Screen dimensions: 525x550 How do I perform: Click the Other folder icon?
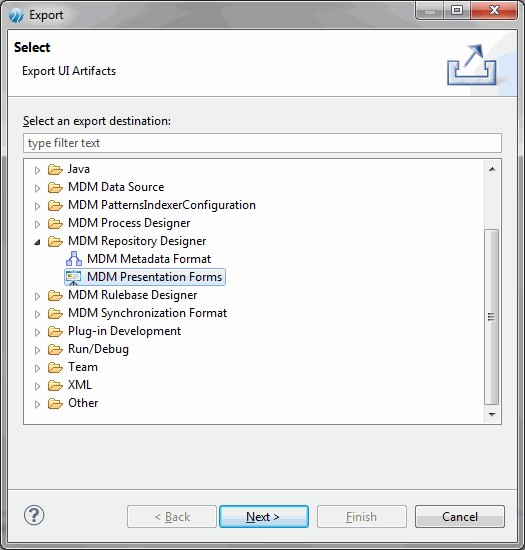(55, 404)
